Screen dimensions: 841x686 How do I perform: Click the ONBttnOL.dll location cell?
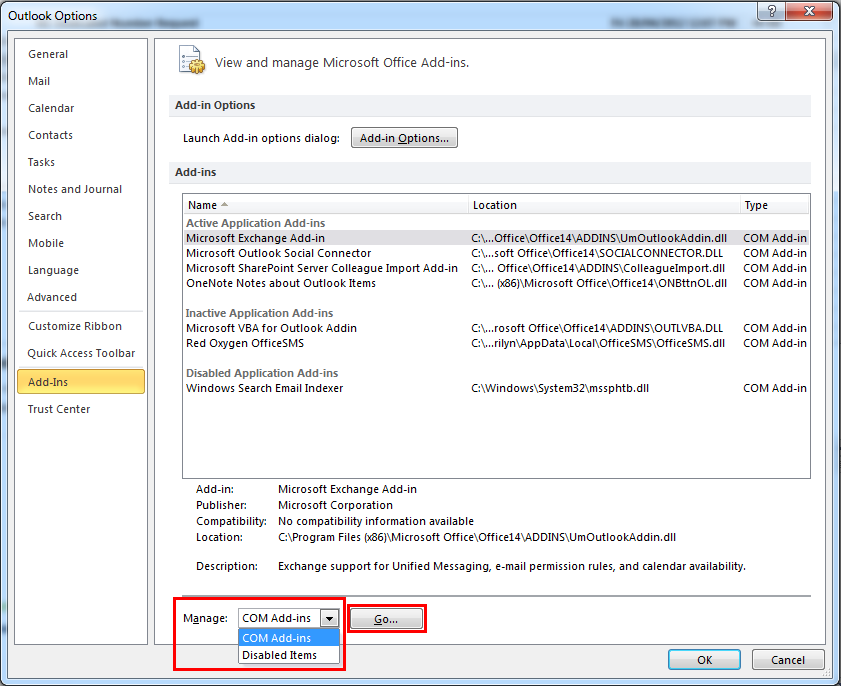click(599, 283)
